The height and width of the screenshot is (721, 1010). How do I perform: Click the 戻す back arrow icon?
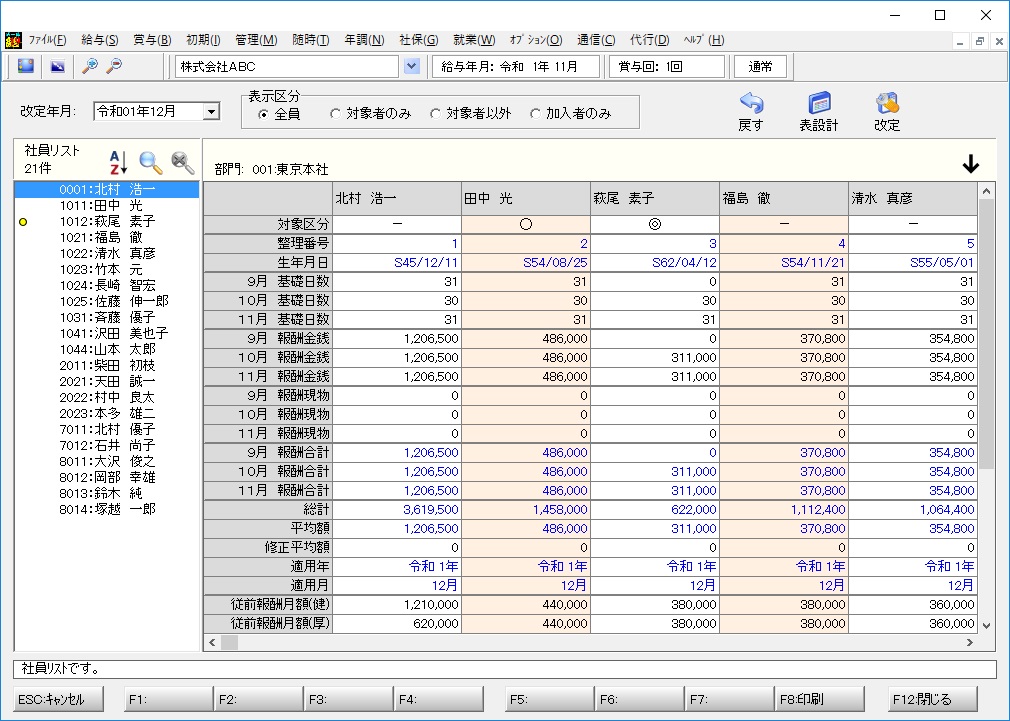click(x=751, y=103)
